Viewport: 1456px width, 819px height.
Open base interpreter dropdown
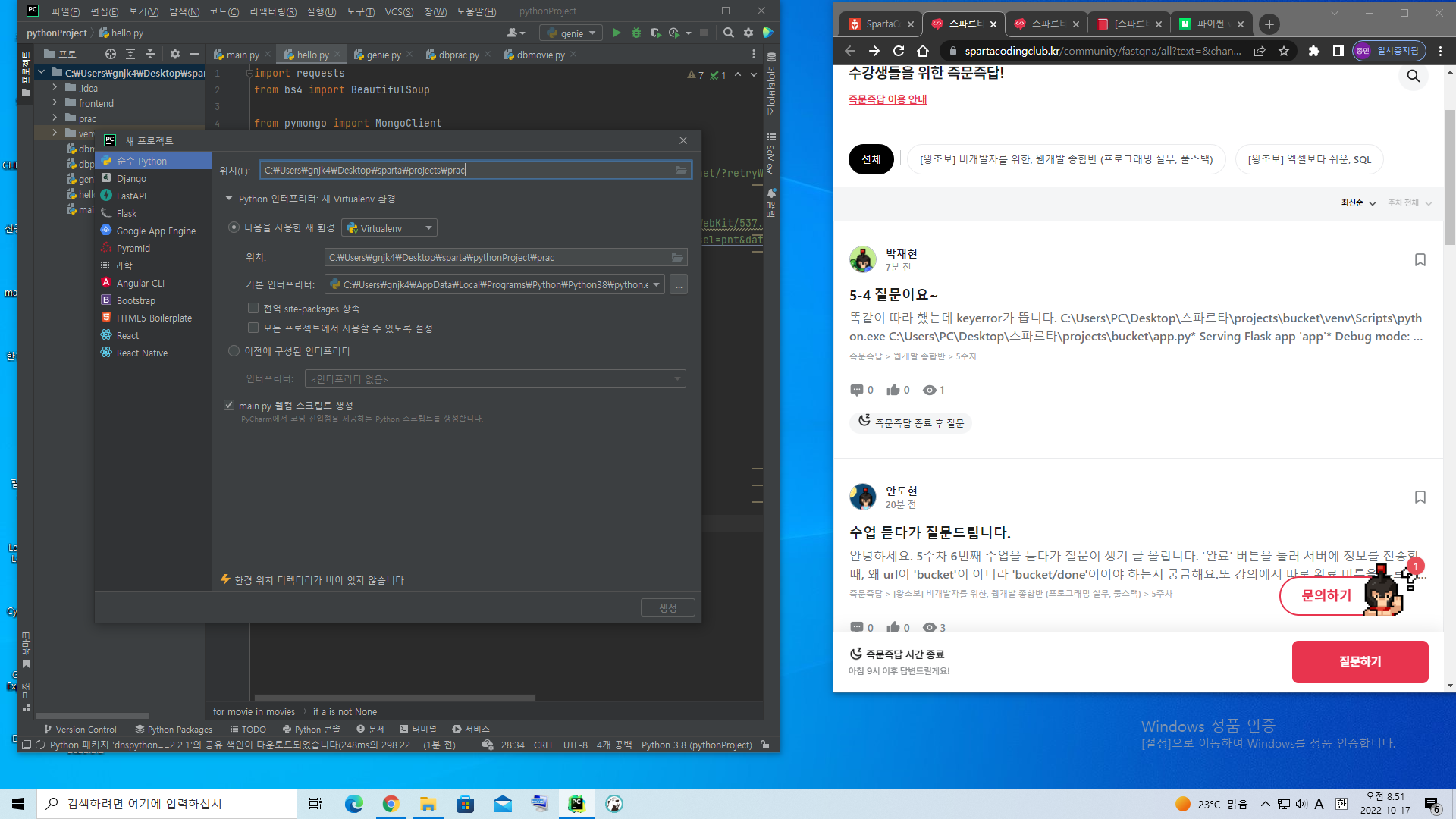(494, 284)
